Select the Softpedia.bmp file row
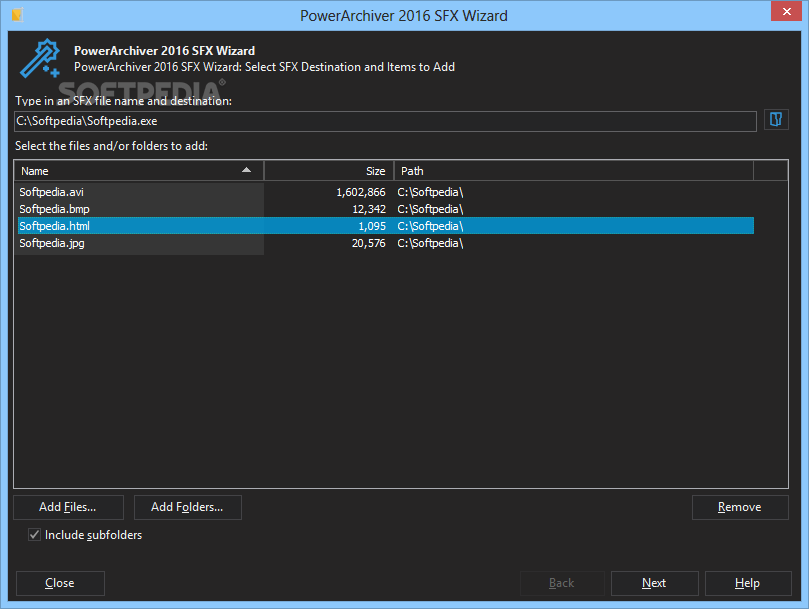The height and width of the screenshot is (609, 809). tap(385, 209)
